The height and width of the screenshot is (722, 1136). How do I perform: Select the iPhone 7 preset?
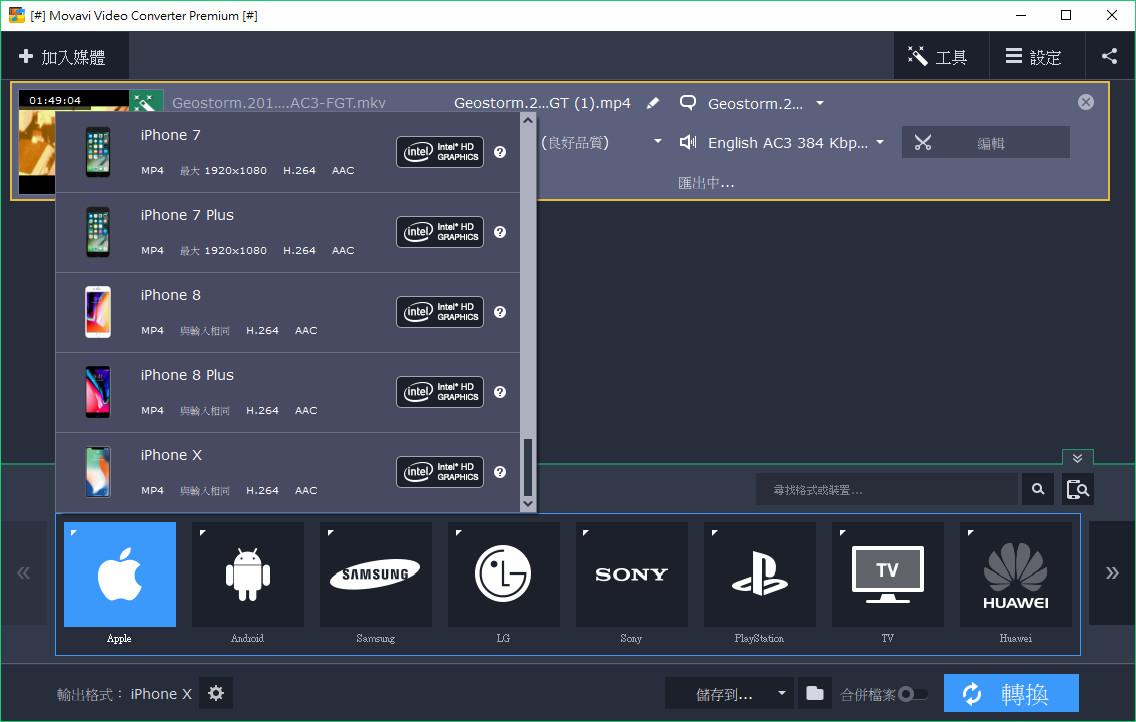tap(288, 152)
